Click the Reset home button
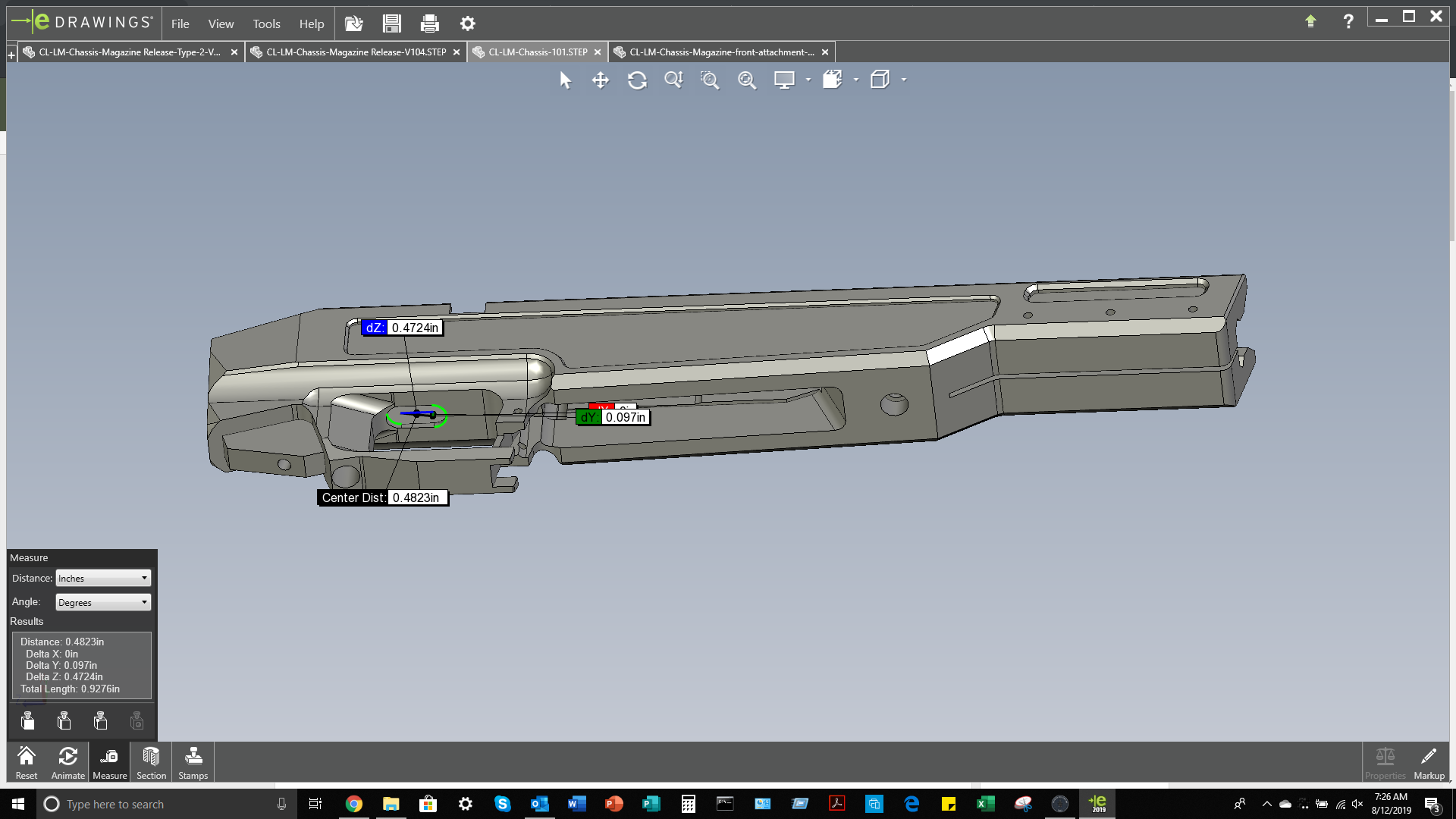 click(x=27, y=762)
